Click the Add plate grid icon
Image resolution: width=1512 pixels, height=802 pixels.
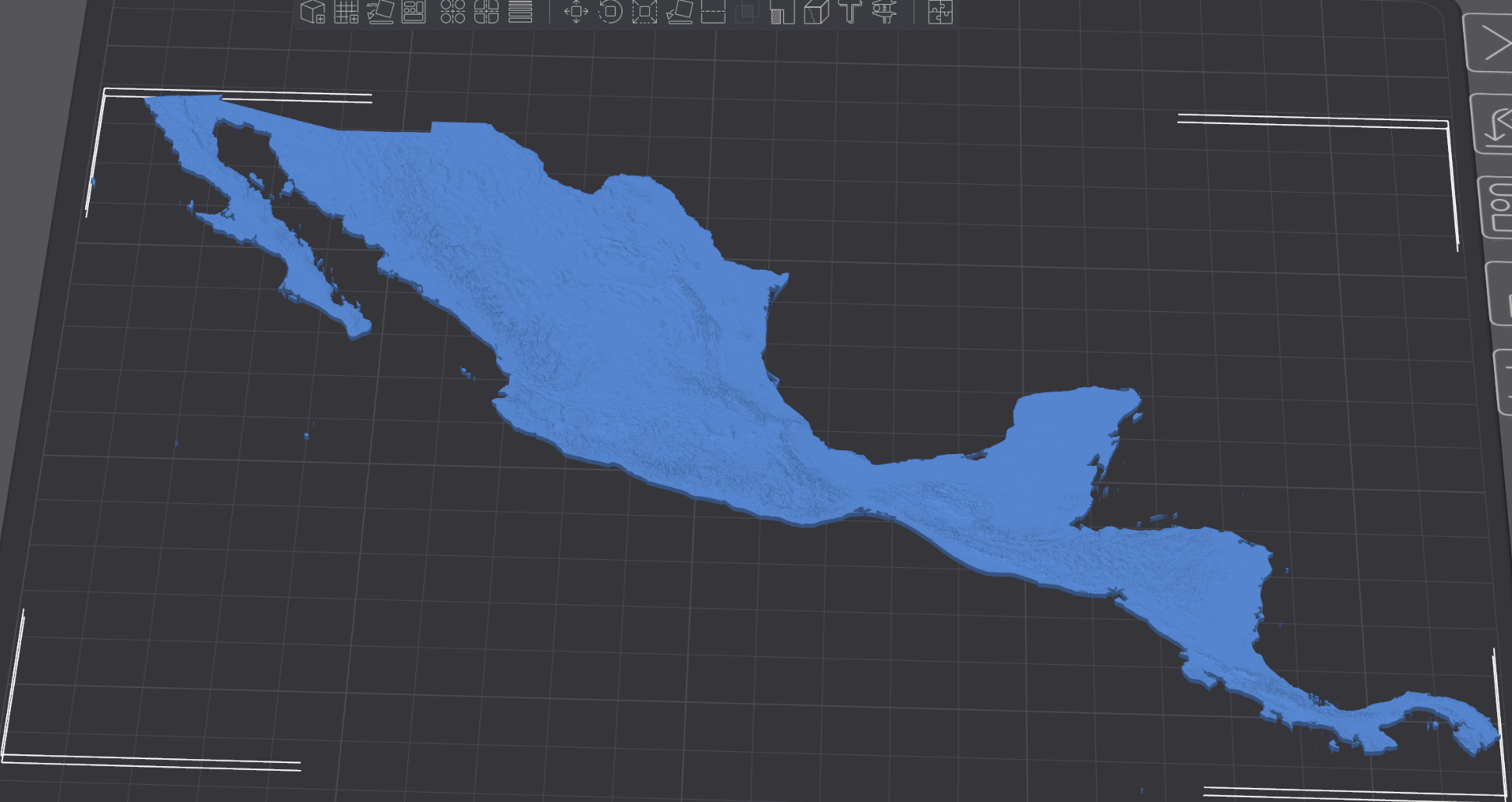coord(346,12)
